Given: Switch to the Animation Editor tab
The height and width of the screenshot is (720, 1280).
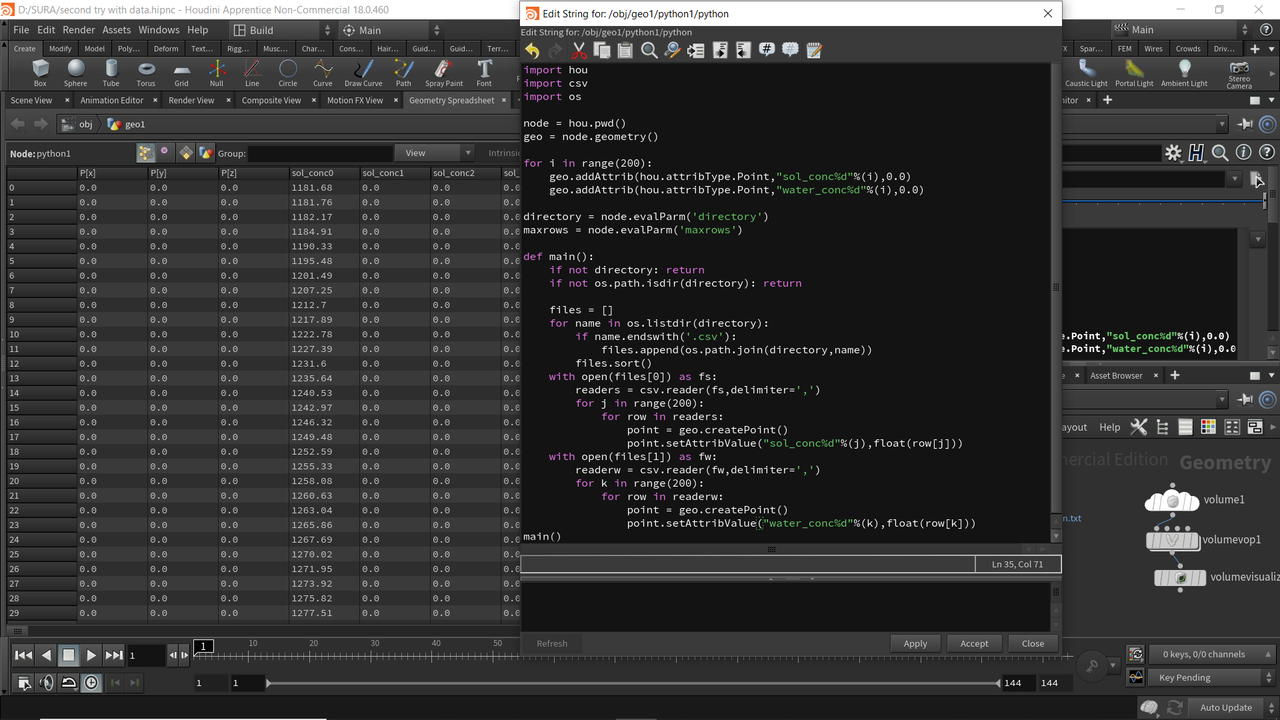Looking at the screenshot, I should tap(112, 100).
